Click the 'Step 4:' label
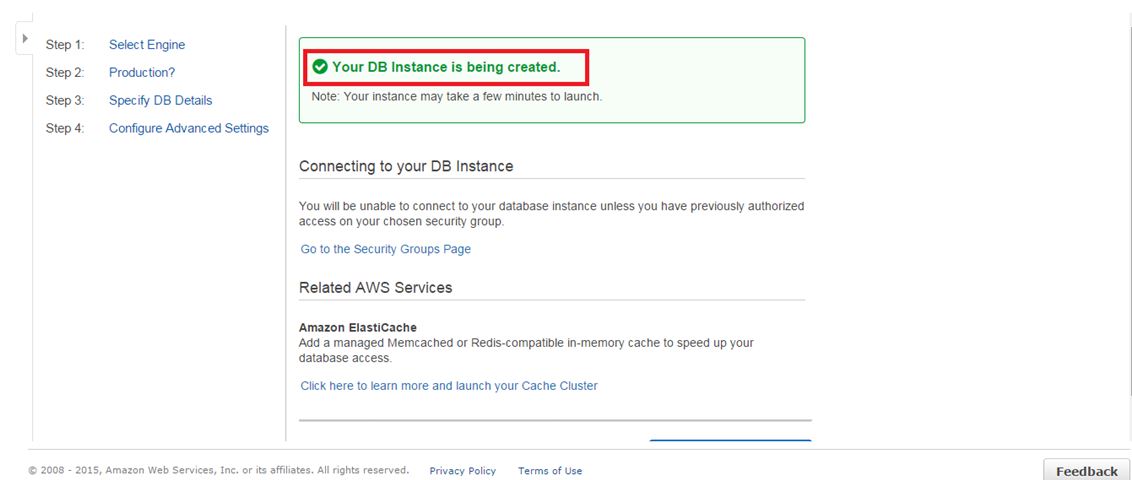This screenshot has height=480, width=1132. coord(65,128)
